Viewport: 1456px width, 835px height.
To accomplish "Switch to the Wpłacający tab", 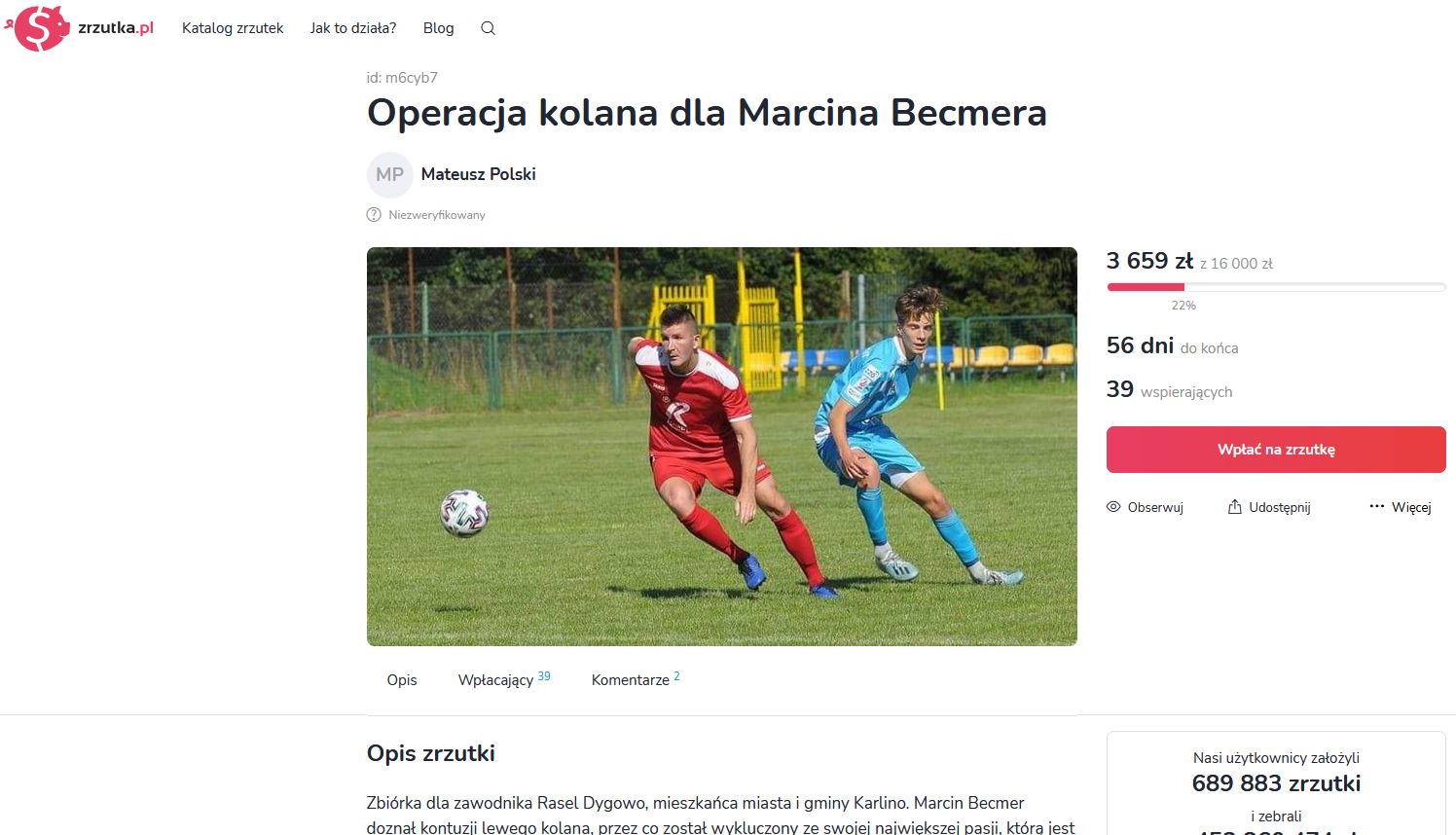I will tap(504, 679).
